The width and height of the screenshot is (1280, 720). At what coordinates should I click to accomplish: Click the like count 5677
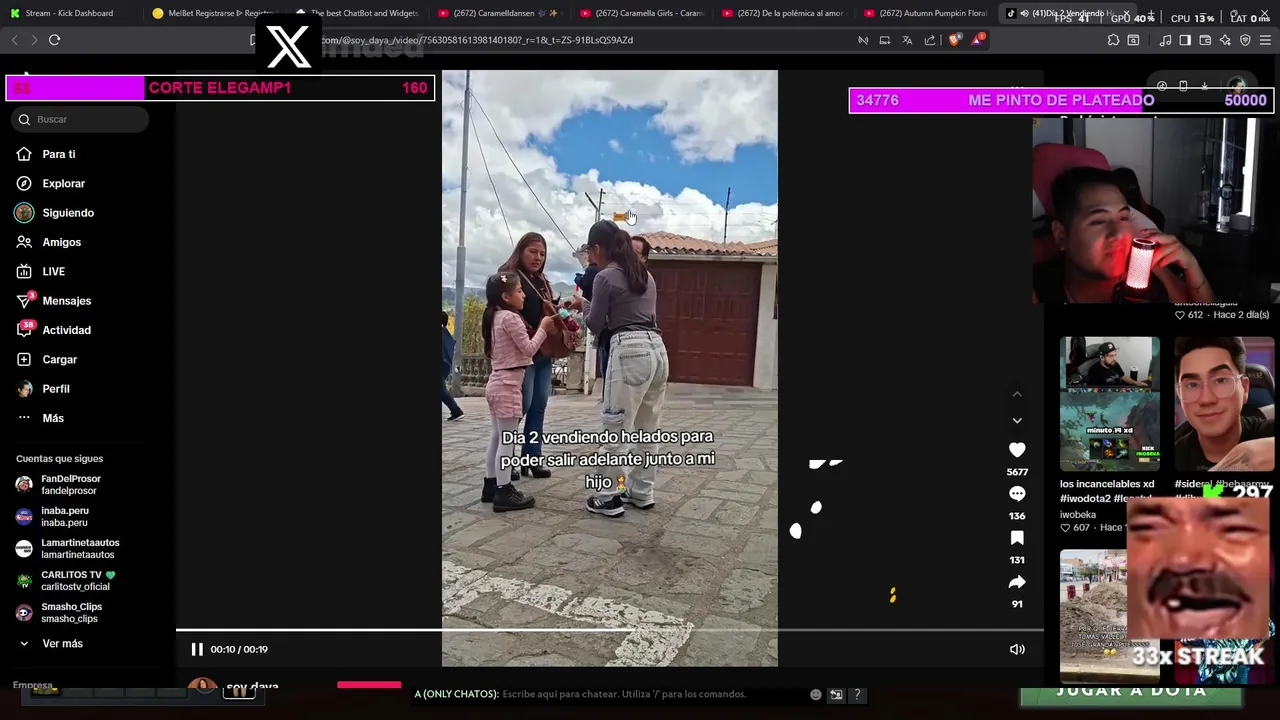coord(1017,471)
